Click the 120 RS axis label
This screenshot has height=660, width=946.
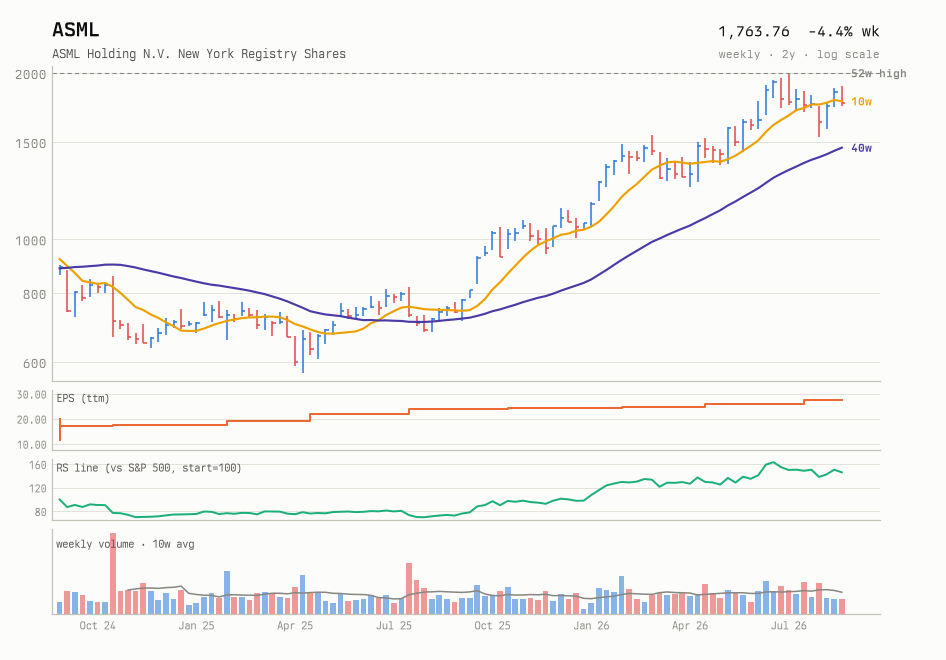coord(37,489)
